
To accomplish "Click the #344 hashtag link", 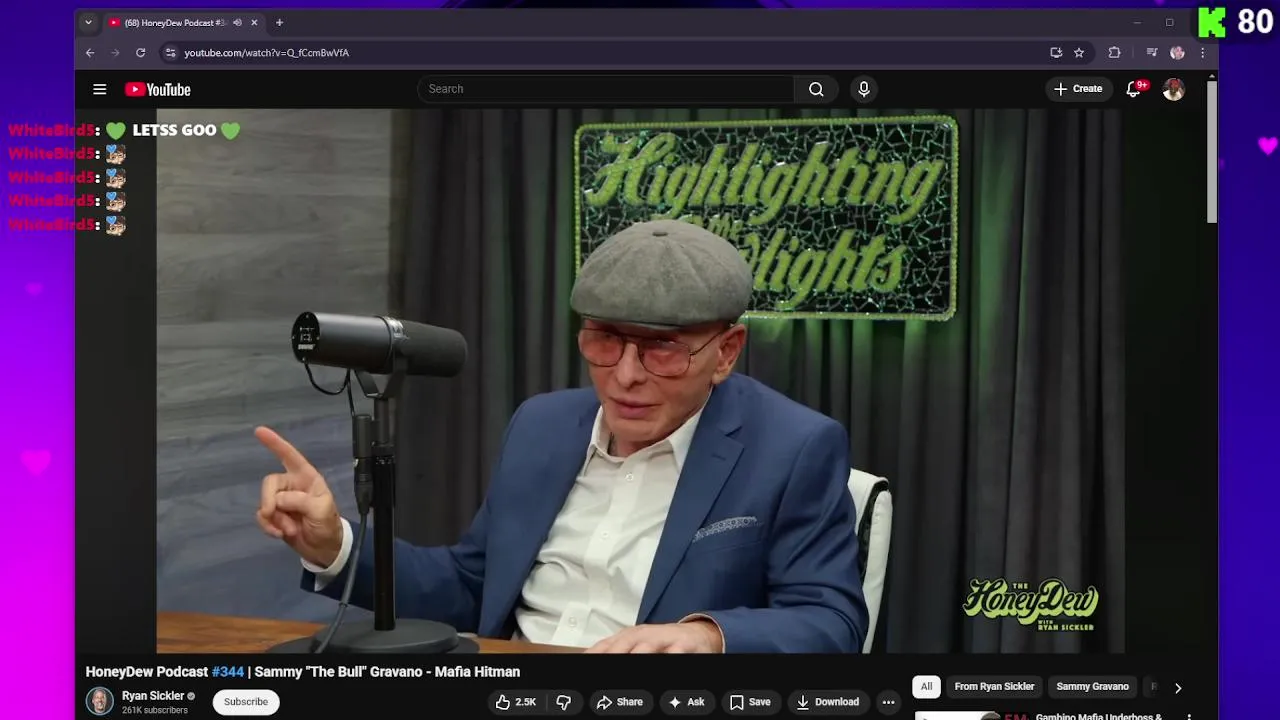I will click(228, 672).
